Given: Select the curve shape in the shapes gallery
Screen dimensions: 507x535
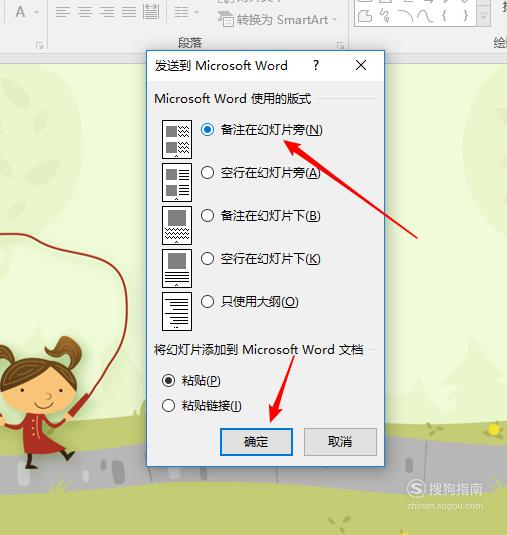Looking at the screenshot, I should (425, 16).
